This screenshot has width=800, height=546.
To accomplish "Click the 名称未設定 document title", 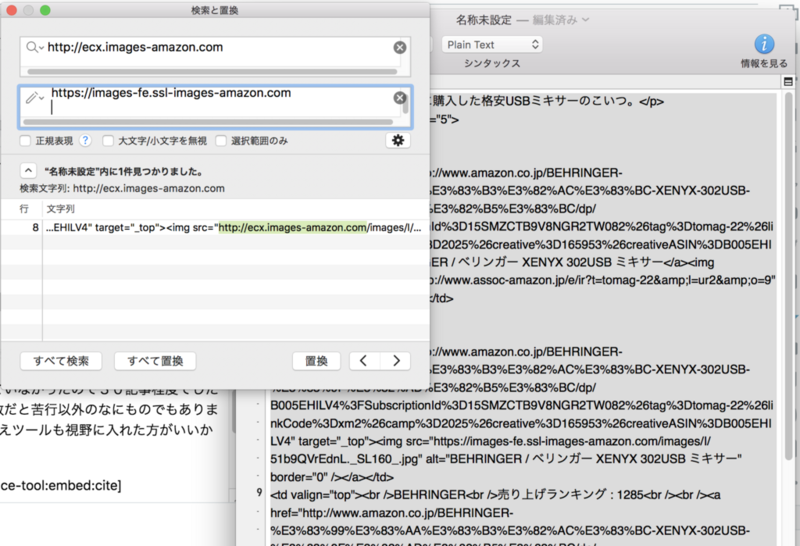I will (483, 20).
